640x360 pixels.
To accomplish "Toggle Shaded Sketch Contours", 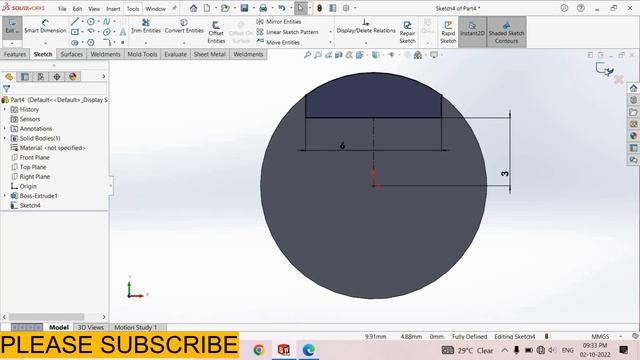I will click(x=506, y=32).
